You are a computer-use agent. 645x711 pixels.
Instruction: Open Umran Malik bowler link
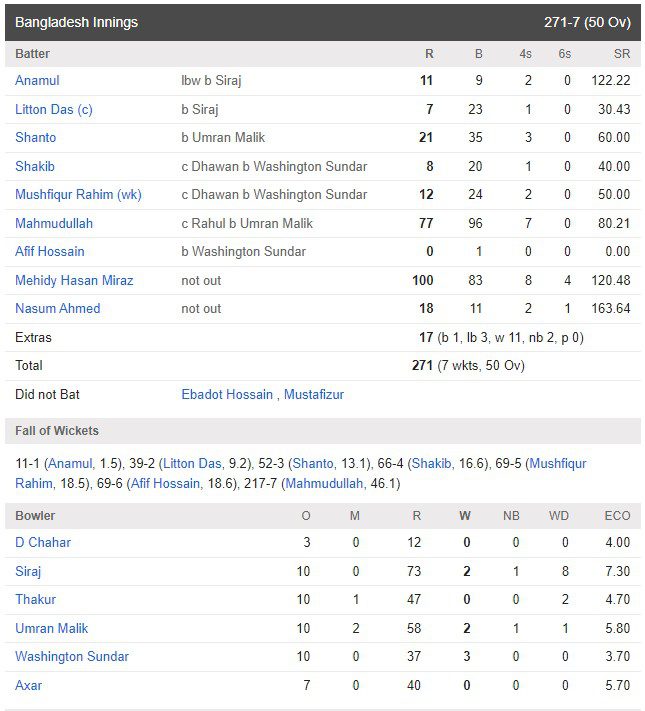(x=51, y=628)
